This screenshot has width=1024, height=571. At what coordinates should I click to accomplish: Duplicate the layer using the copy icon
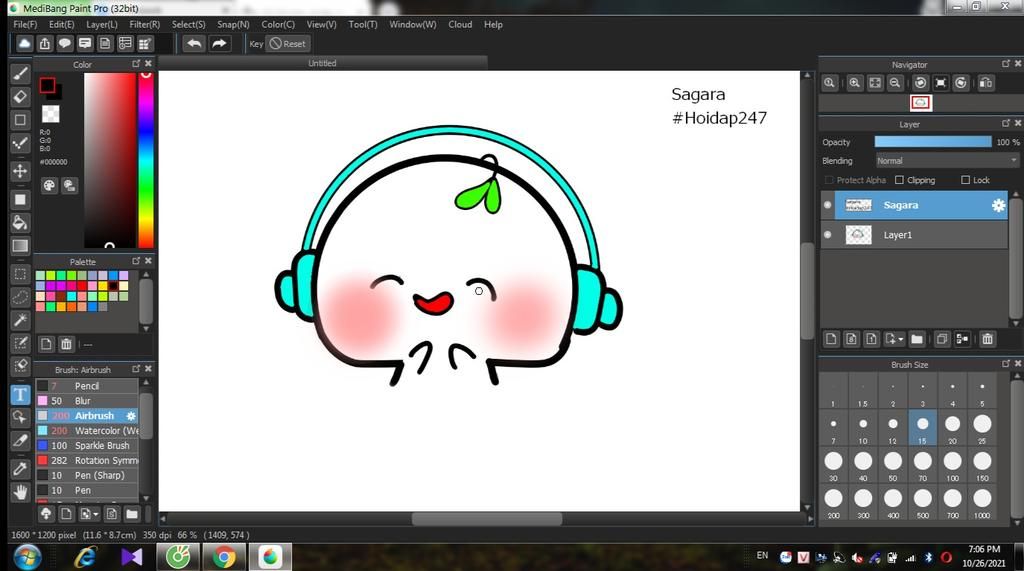pos(942,338)
